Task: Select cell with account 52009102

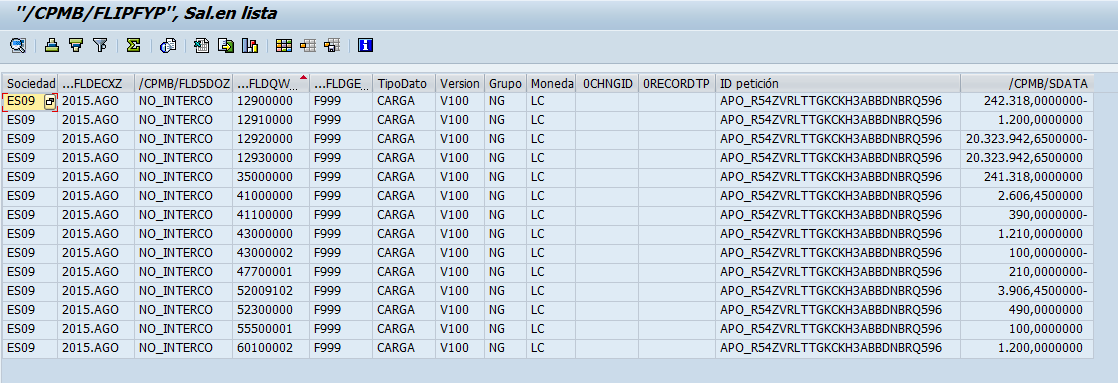Action: (x=271, y=291)
